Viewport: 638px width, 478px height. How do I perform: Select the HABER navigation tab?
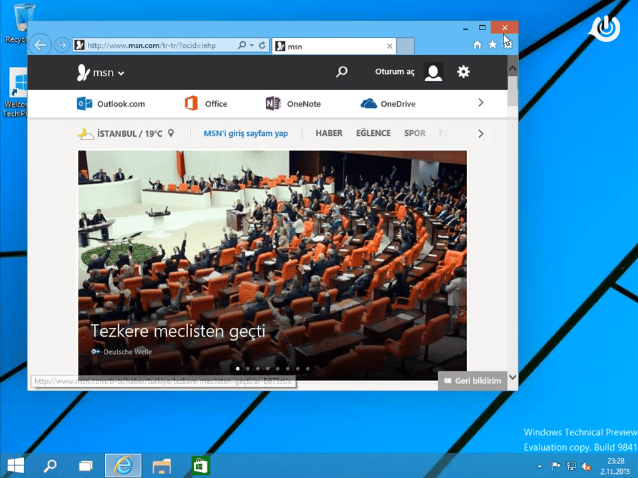click(x=328, y=133)
